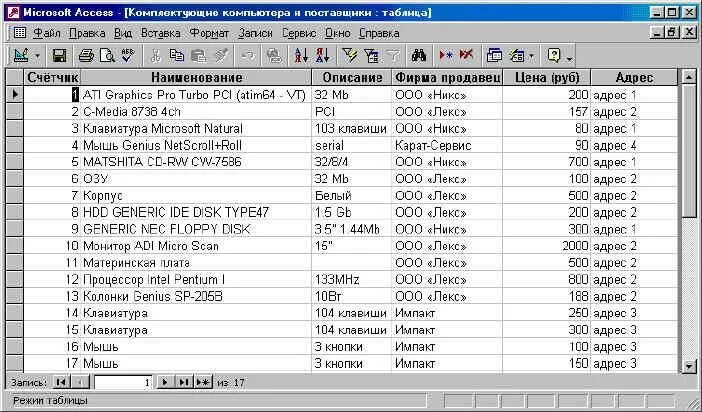Save the table with the floppy icon
This screenshot has height=412, width=702.
[59, 56]
